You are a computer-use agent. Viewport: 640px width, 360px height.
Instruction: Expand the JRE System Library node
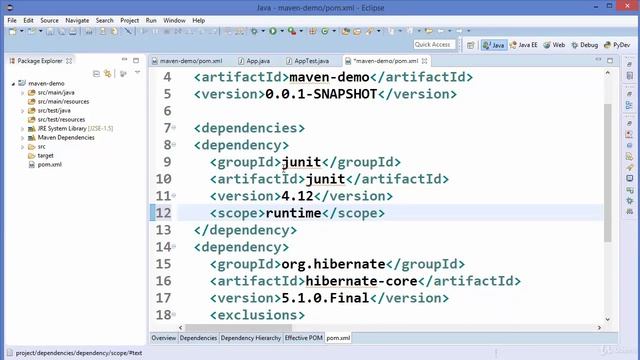click(x=22, y=129)
